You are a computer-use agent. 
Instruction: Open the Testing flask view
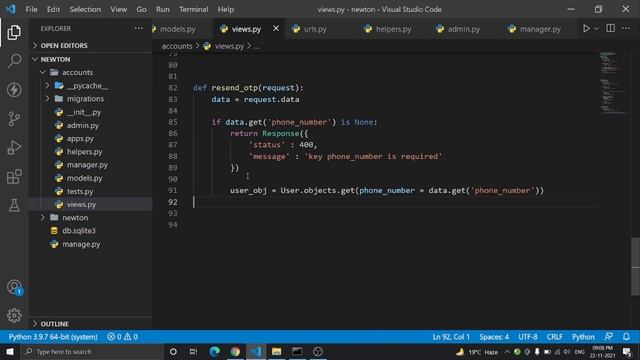[x=14, y=205]
